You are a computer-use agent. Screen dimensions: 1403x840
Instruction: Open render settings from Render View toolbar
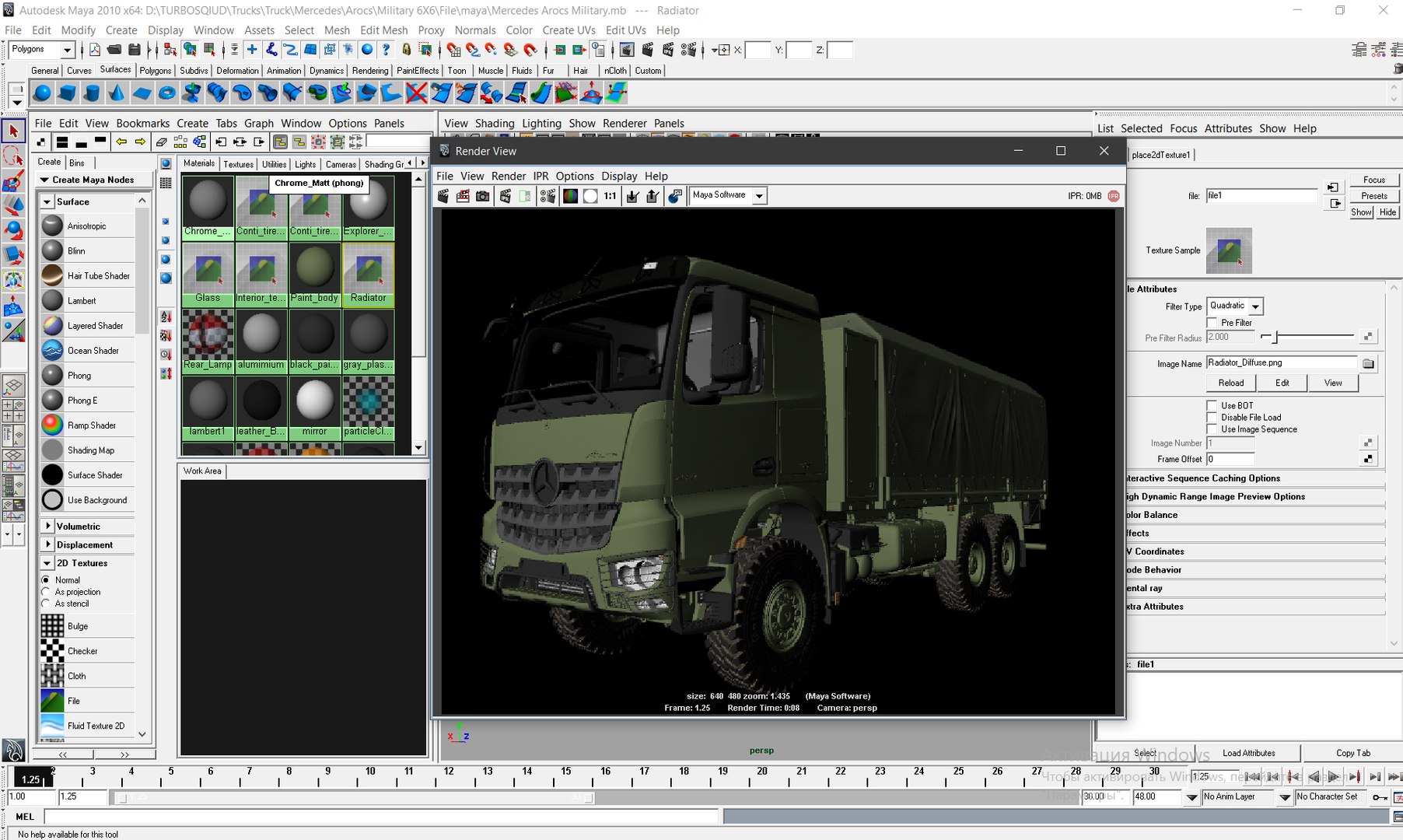[x=548, y=196]
